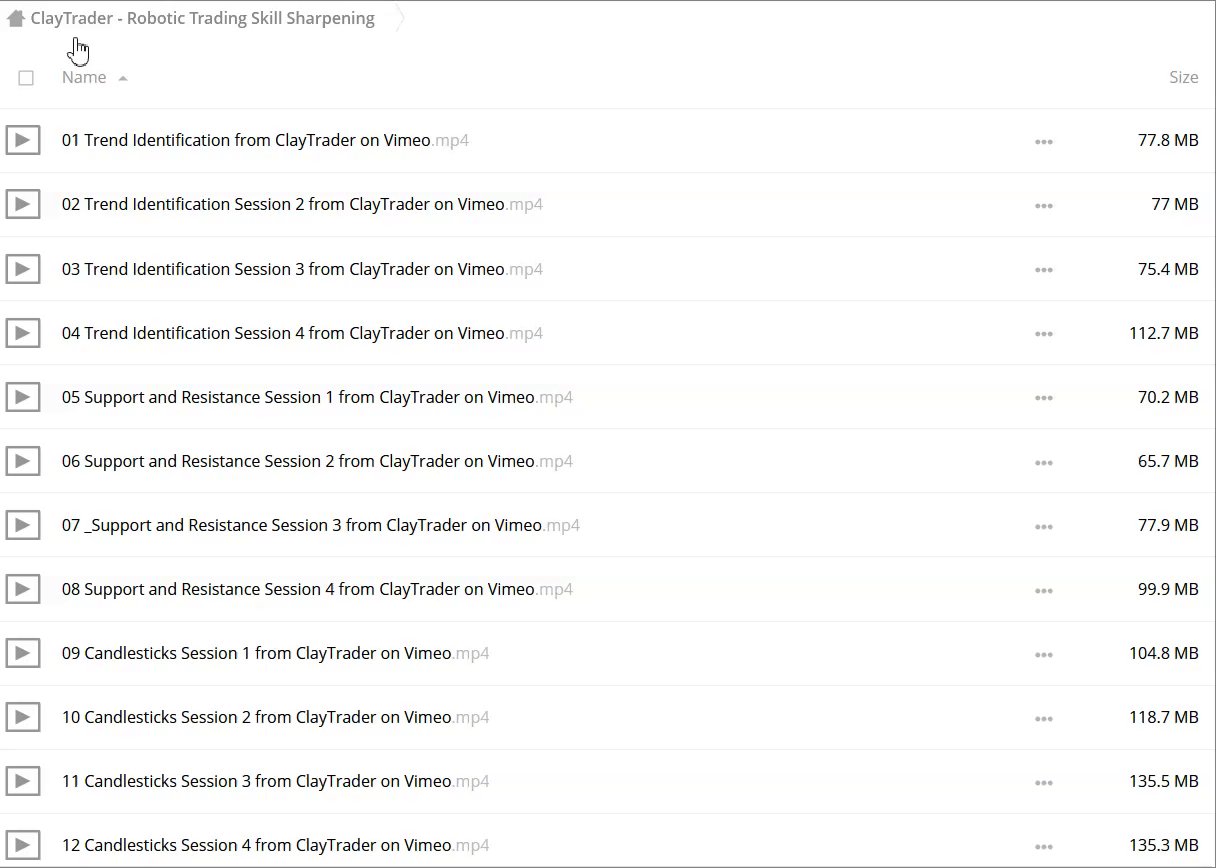Click video icon for 11 Candlesticks Session 3

click(x=23, y=781)
